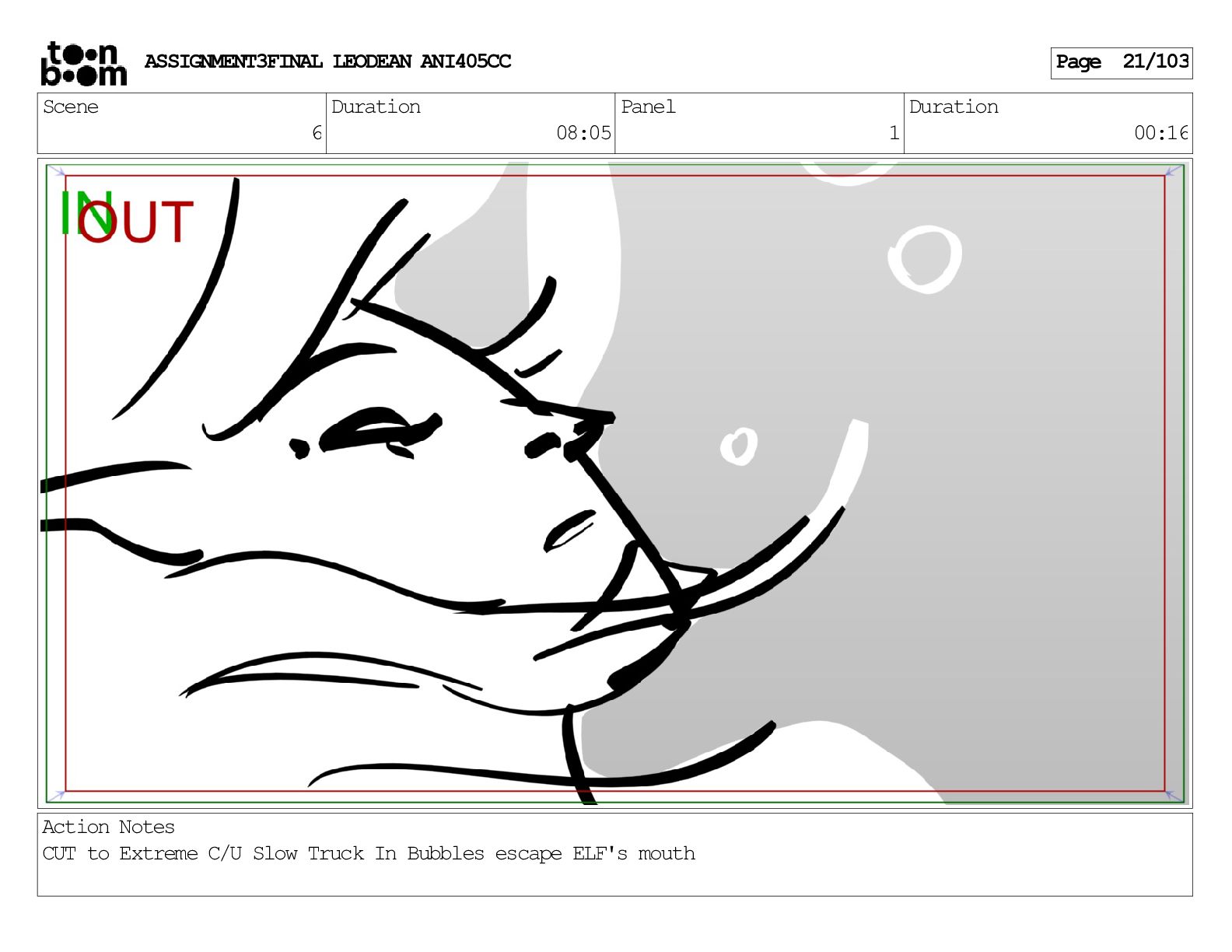This screenshot has width=1232, height=952.
Task: Click the Page 21/103 indicator
Action: 1121,62
